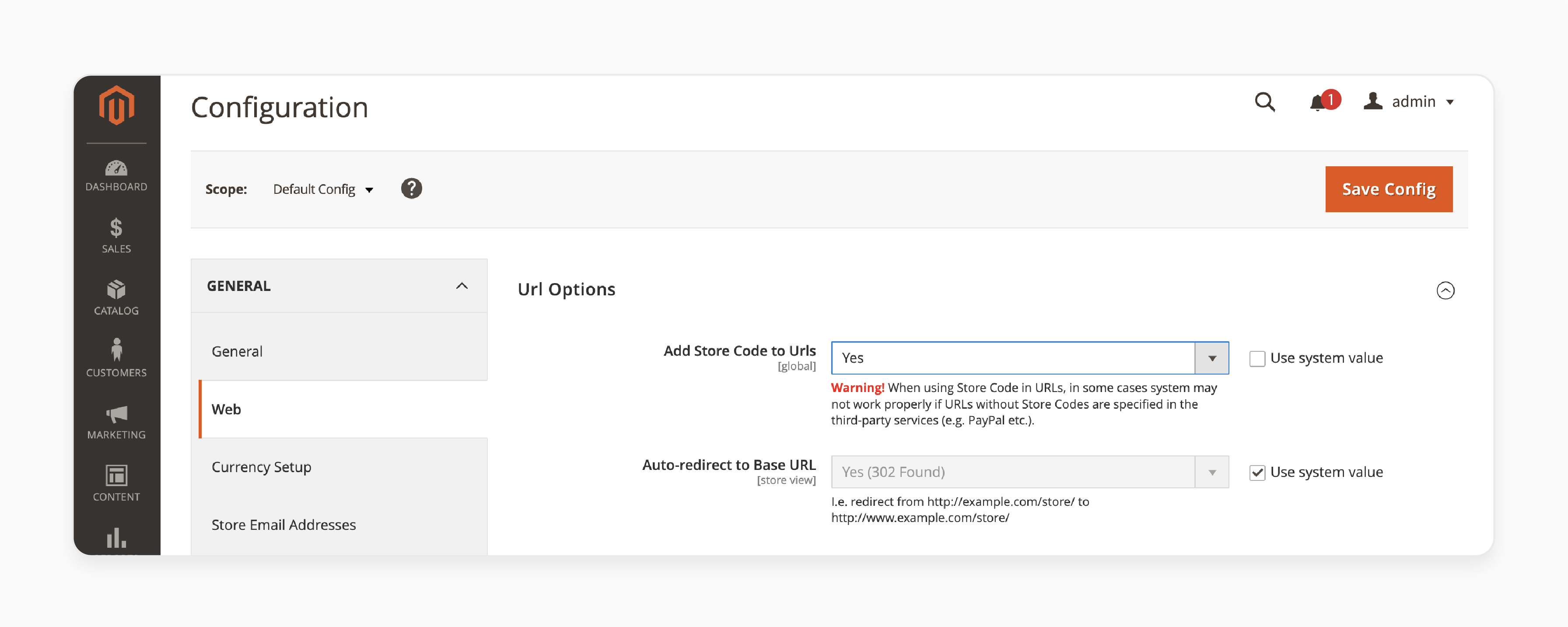Viewport: 1568px width, 627px height.
Task: Open Add Store Code to Urls dropdown
Action: click(1029, 358)
